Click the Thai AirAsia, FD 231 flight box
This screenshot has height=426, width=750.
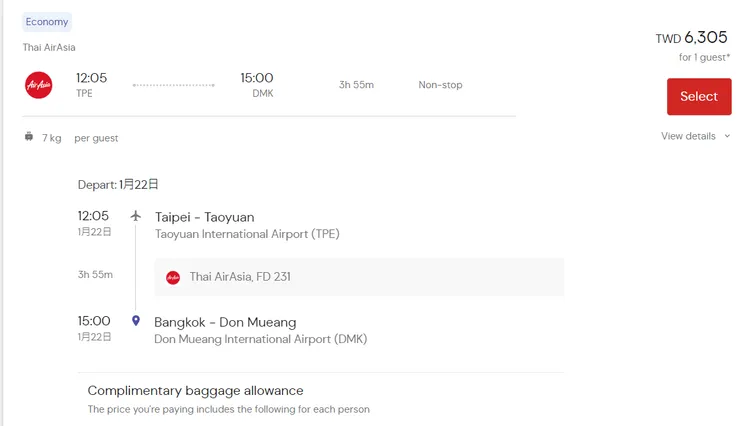(x=359, y=277)
